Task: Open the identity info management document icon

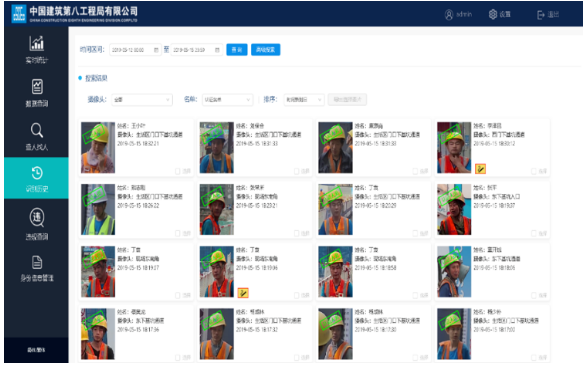Action: click(37, 262)
